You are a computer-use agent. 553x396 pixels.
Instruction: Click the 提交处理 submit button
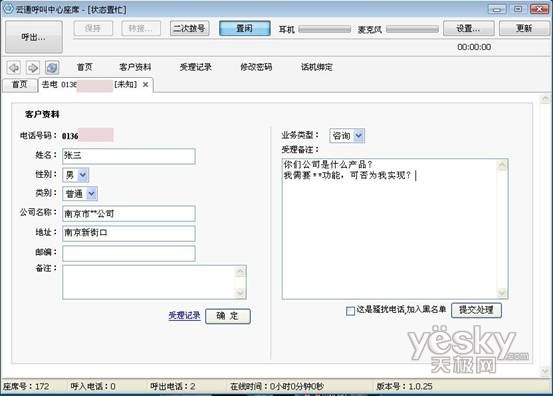pyautogui.click(x=476, y=310)
